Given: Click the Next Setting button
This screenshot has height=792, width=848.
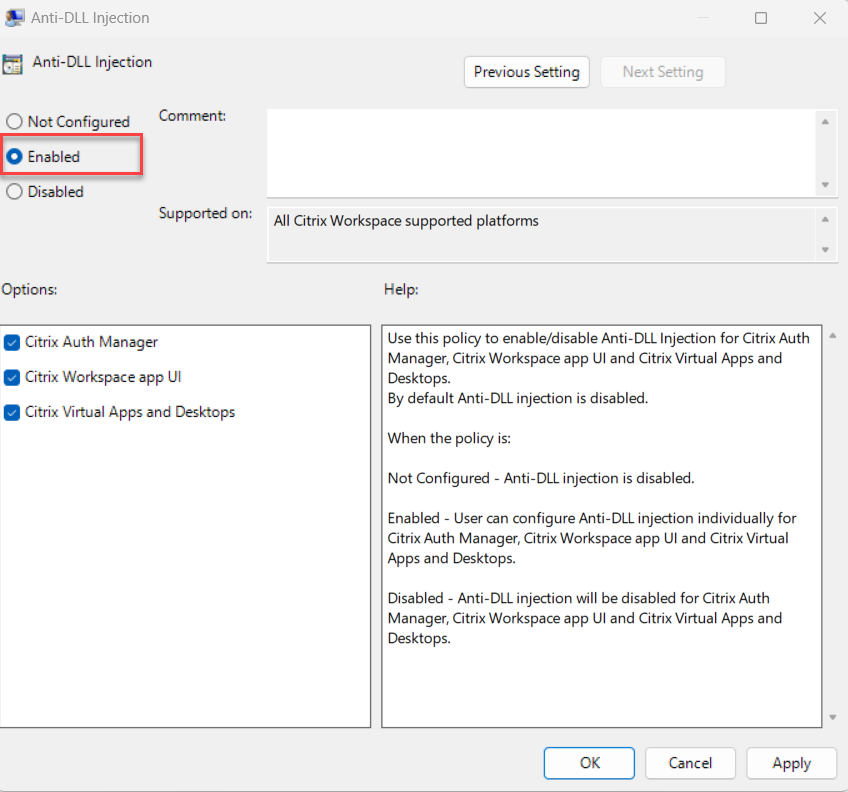Looking at the screenshot, I should (x=662, y=72).
